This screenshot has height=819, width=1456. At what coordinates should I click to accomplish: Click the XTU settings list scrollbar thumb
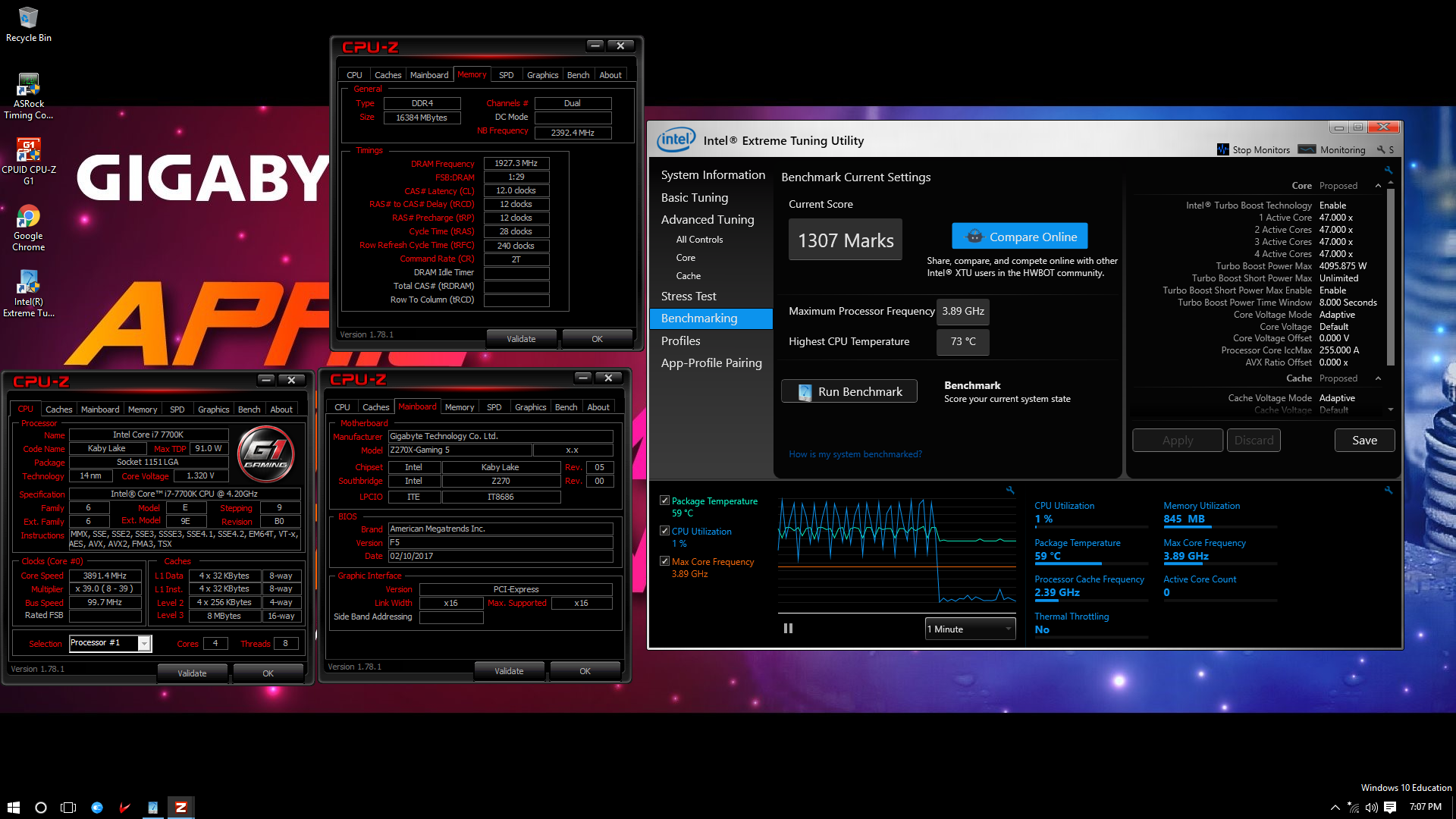click(1390, 277)
